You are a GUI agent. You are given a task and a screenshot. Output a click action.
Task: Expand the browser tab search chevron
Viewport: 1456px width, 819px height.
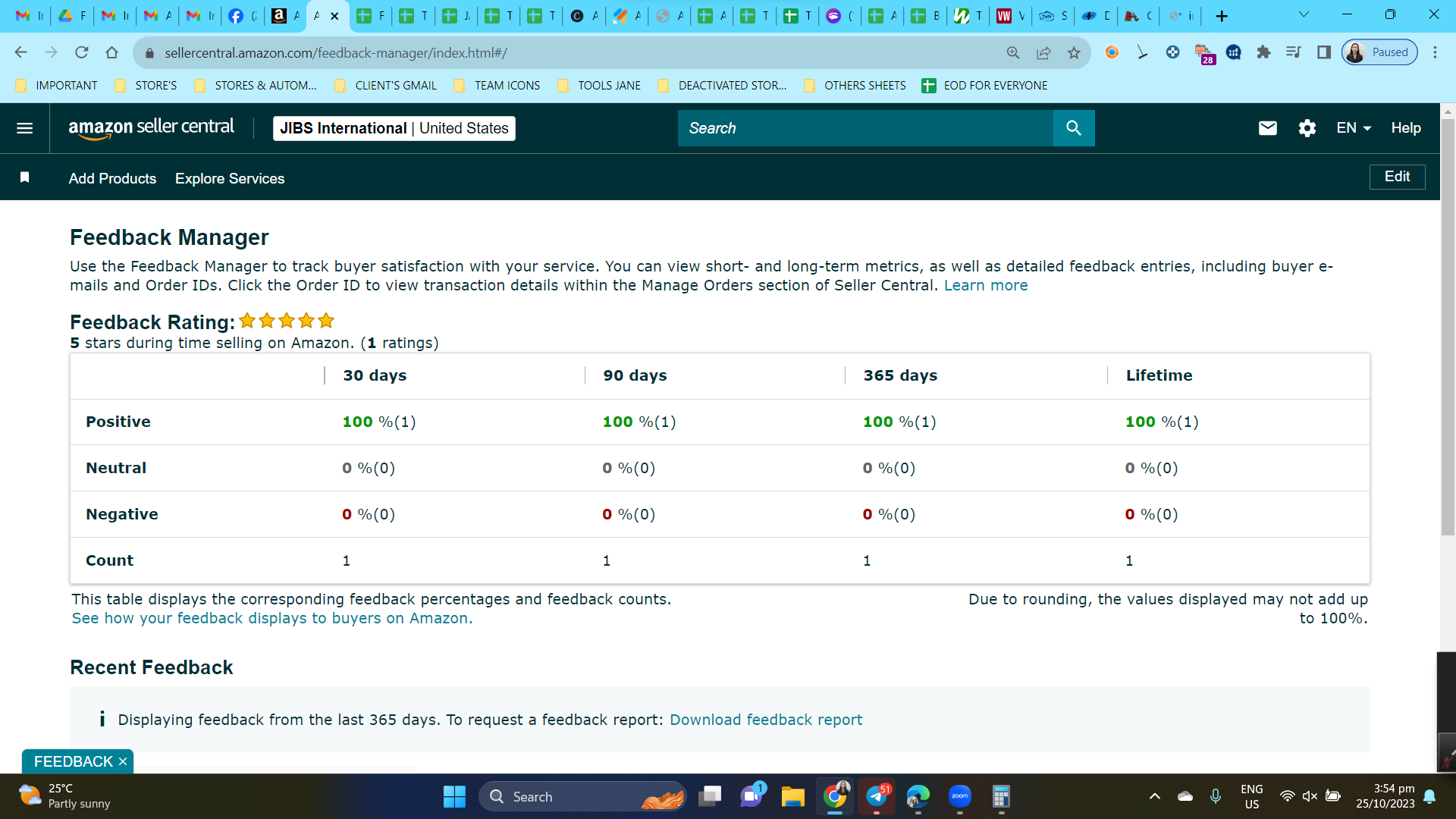point(1304,15)
